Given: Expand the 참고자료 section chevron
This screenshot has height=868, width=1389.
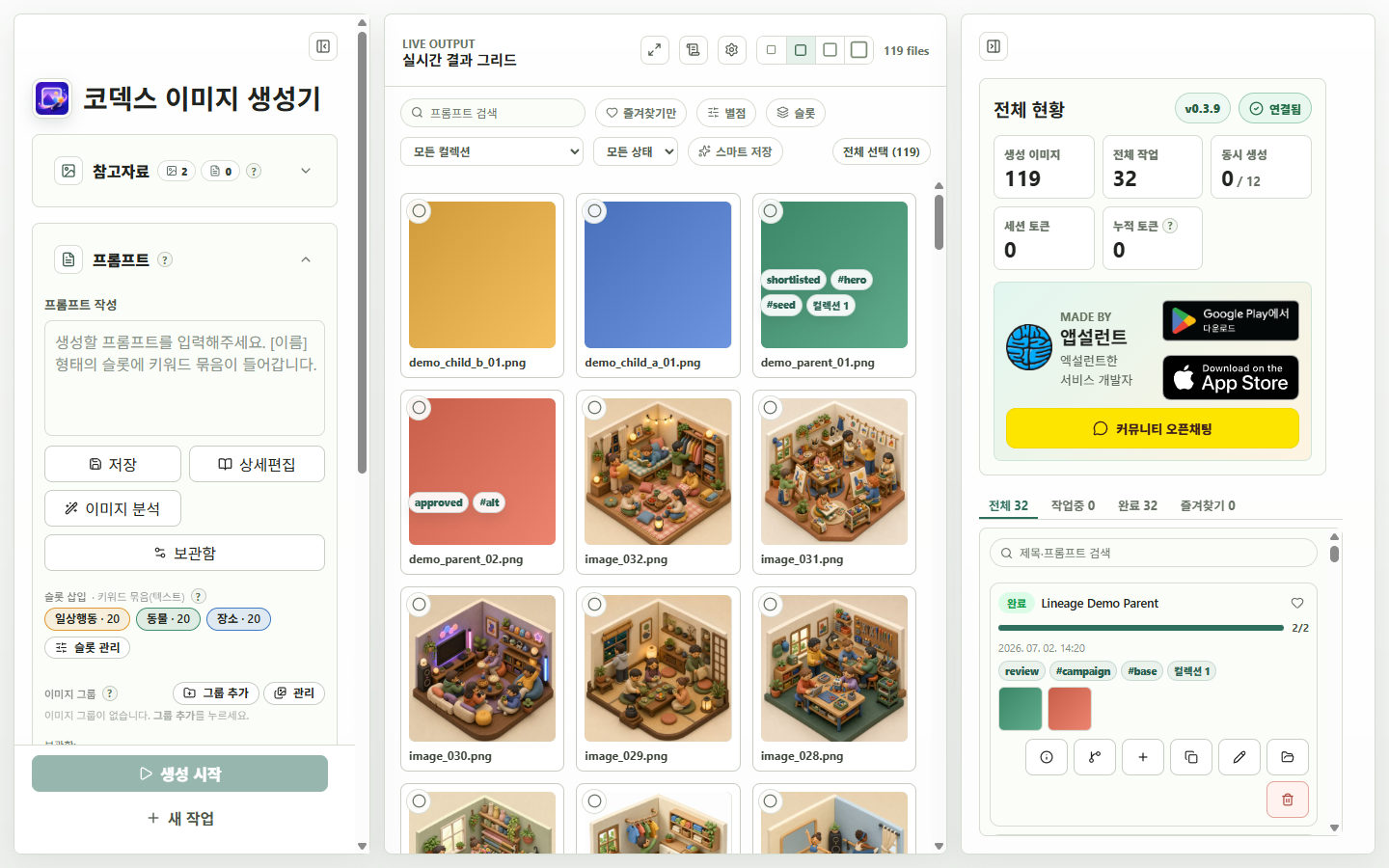Looking at the screenshot, I should [306, 171].
